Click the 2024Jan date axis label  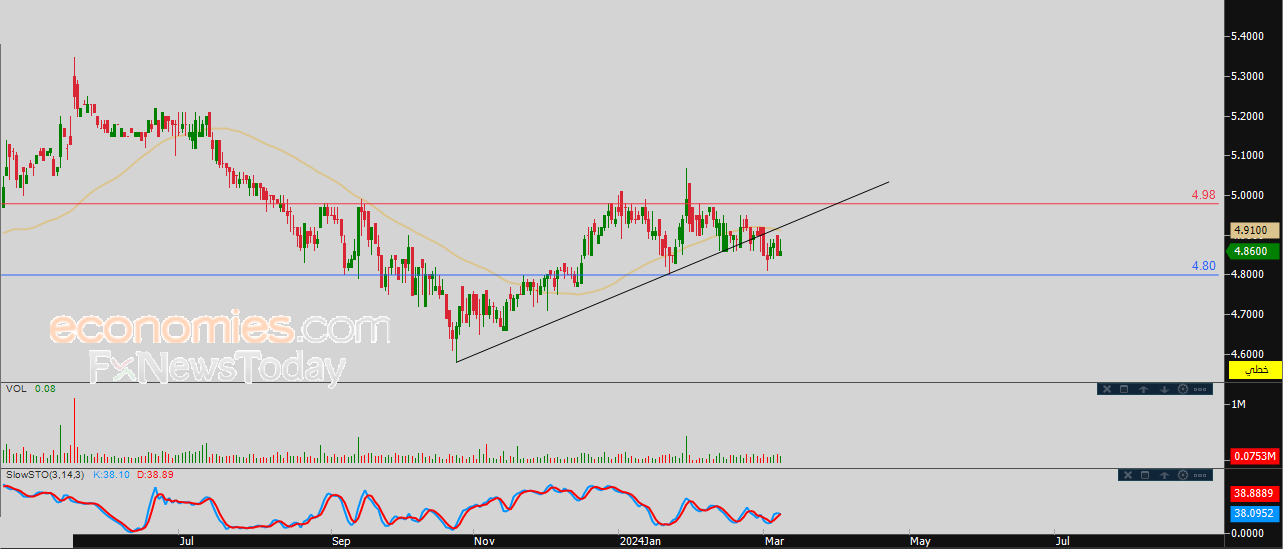point(641,541)
